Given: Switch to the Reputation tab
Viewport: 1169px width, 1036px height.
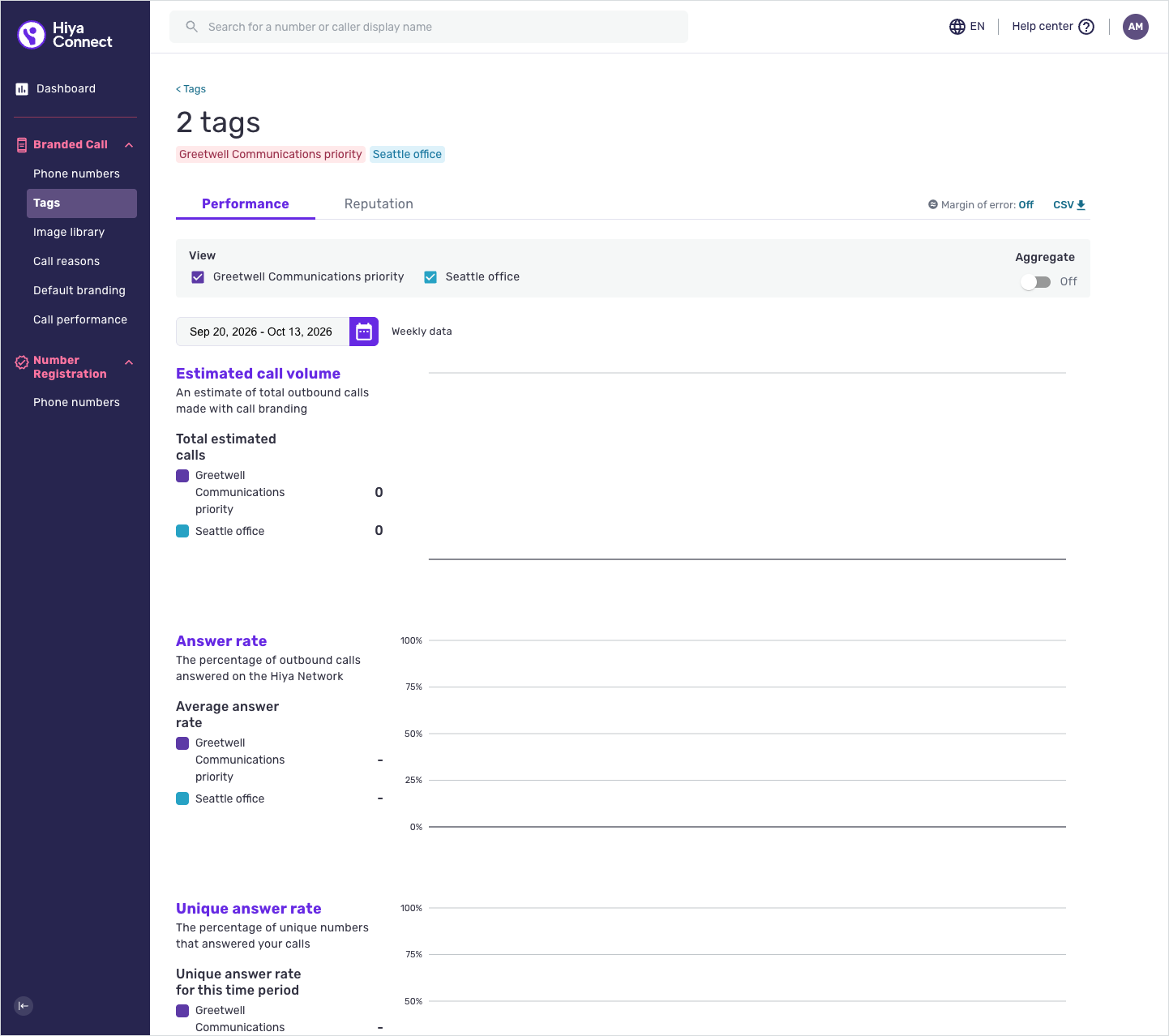Looking at the screenshot, I should [x=379, y=204].
